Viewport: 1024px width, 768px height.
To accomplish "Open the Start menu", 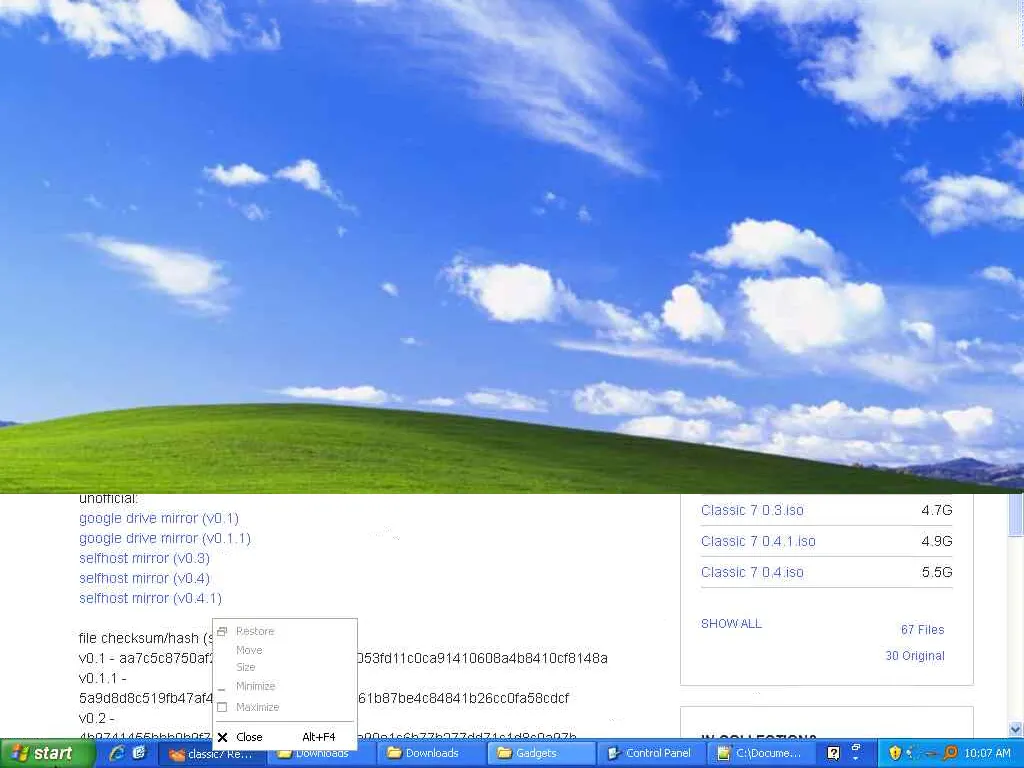I will point(47,754).
